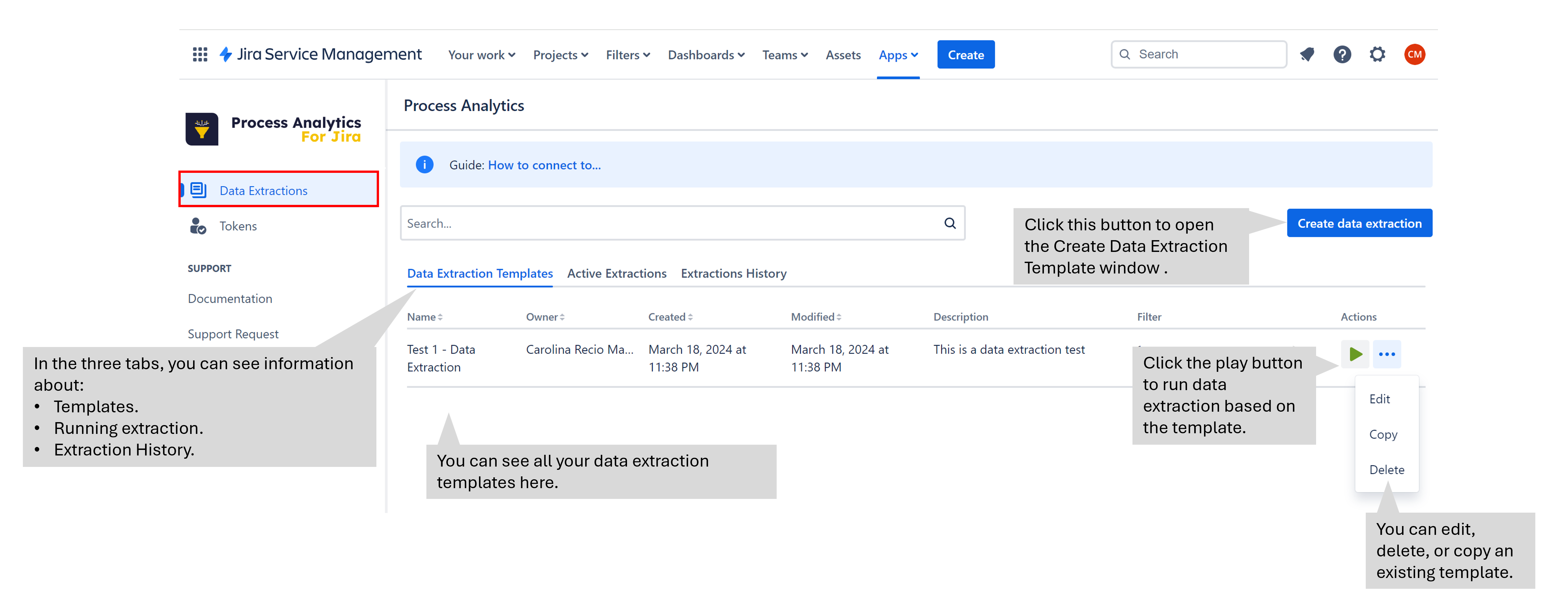Click the Description column header
This screenshot has width=1568, height=610.
point(961,317)
